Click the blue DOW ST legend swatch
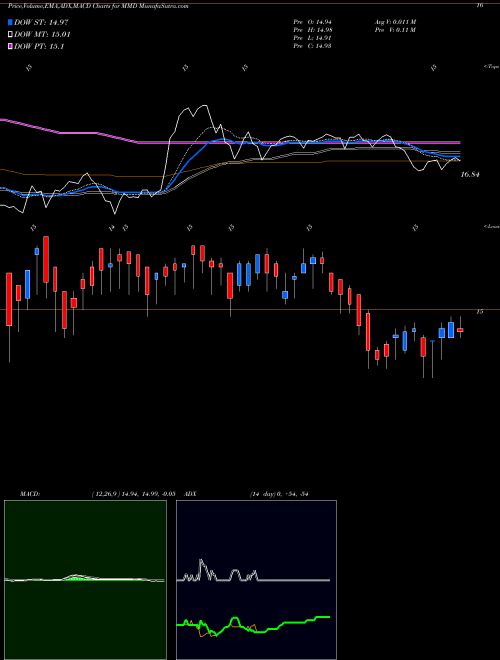This screenshot has width=500, height=660. 10,22
